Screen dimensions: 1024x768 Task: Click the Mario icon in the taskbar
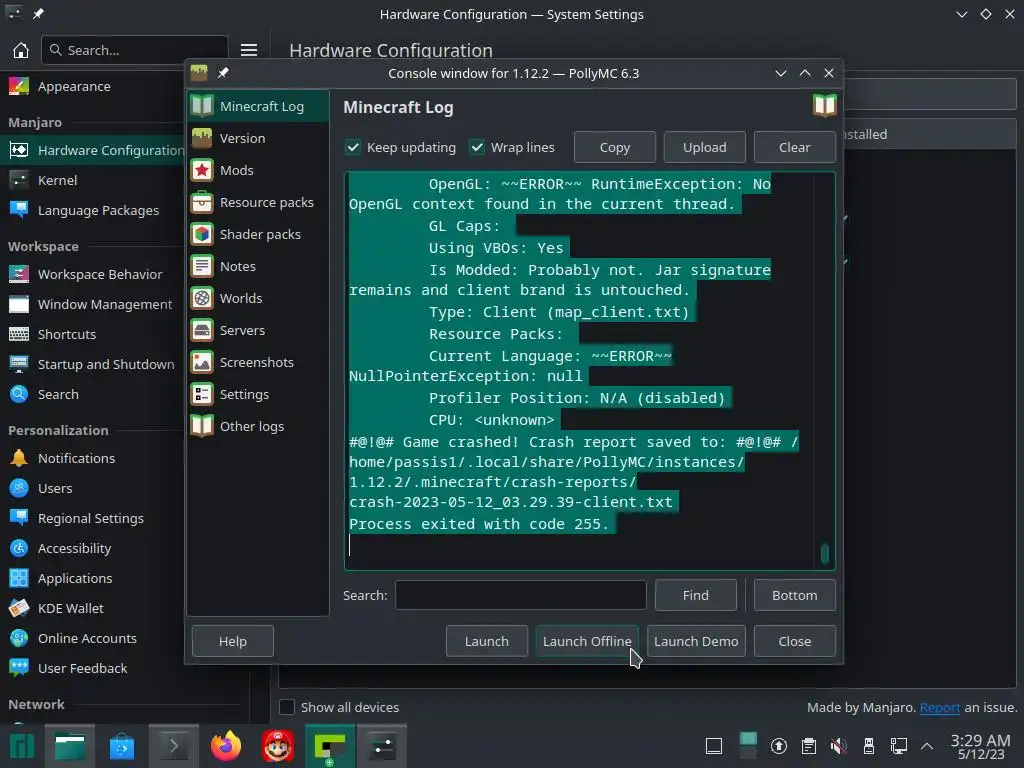pyautogui.click(x=278, y=746)
